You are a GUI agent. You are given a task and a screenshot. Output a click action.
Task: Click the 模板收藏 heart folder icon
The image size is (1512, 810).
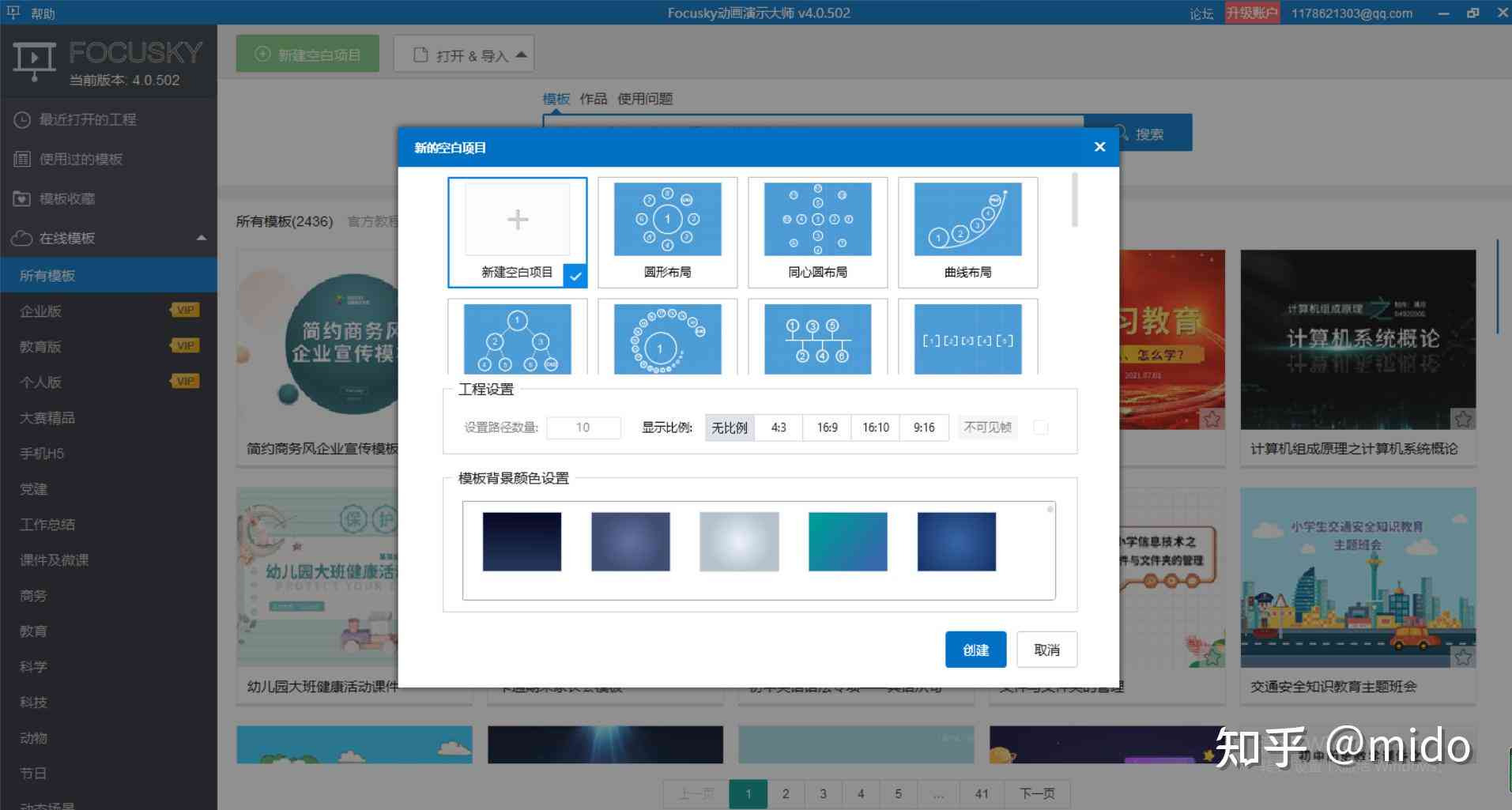pyautogui.click(x=22, y=198)
